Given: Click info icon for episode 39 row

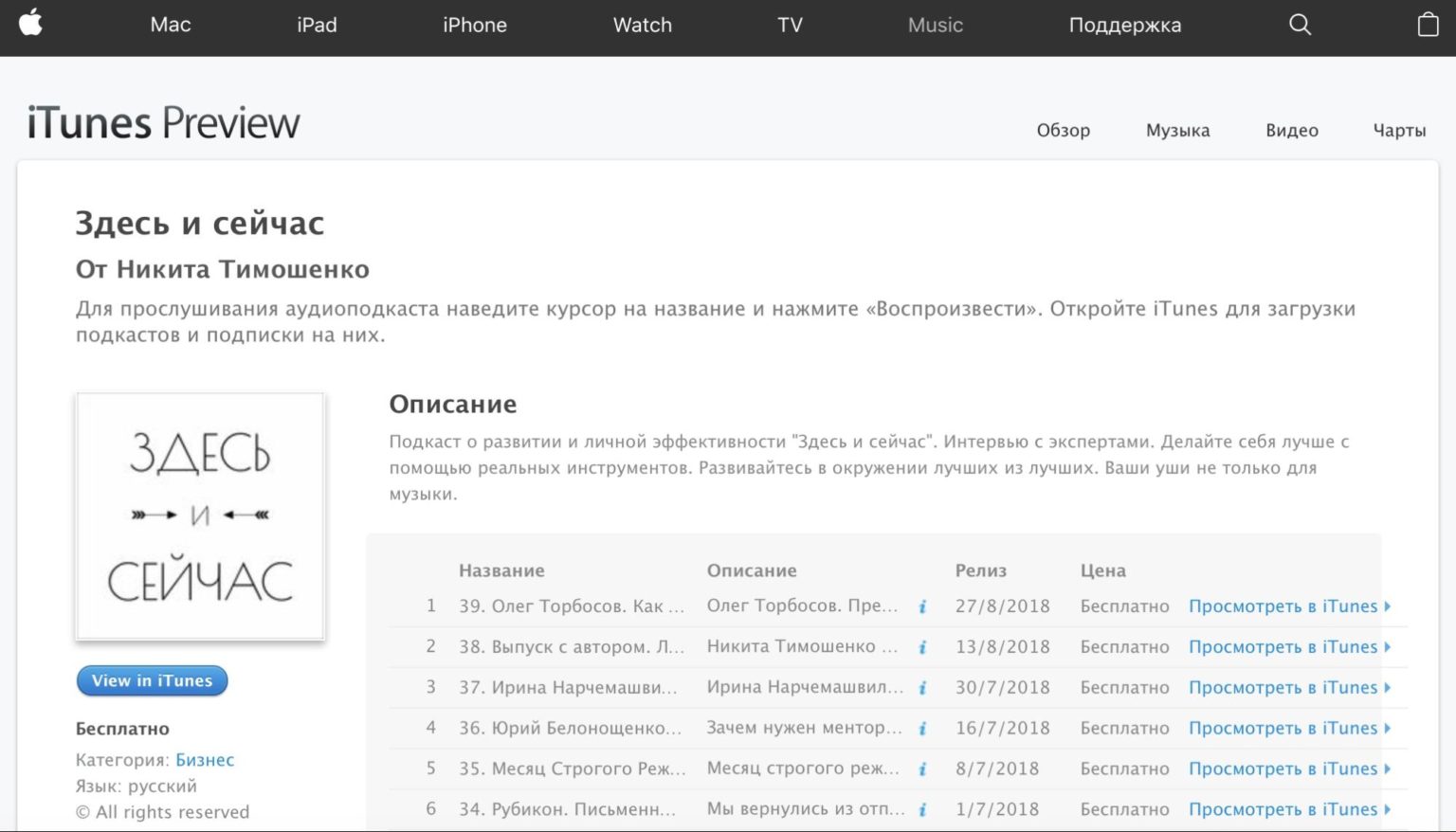Looking at the screenshot, I should (922, 607).
